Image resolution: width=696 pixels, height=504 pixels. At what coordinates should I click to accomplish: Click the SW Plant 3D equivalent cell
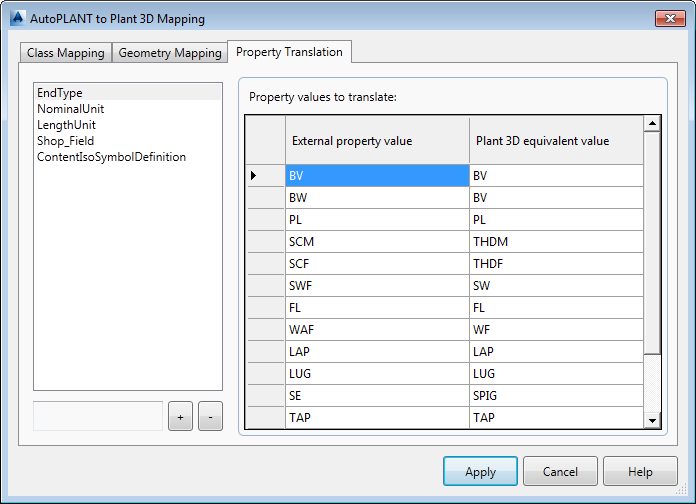tap(556, 286)
